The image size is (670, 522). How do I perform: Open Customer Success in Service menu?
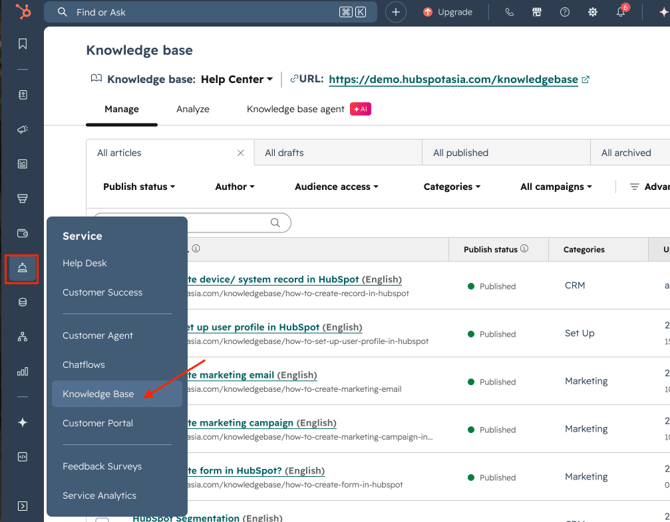[x=103, y=293]
